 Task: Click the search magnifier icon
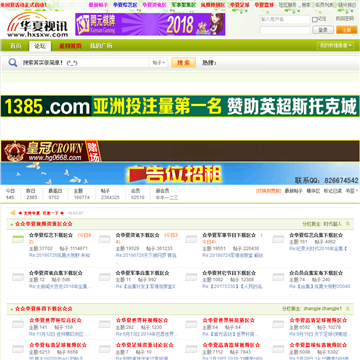point(13,63)
